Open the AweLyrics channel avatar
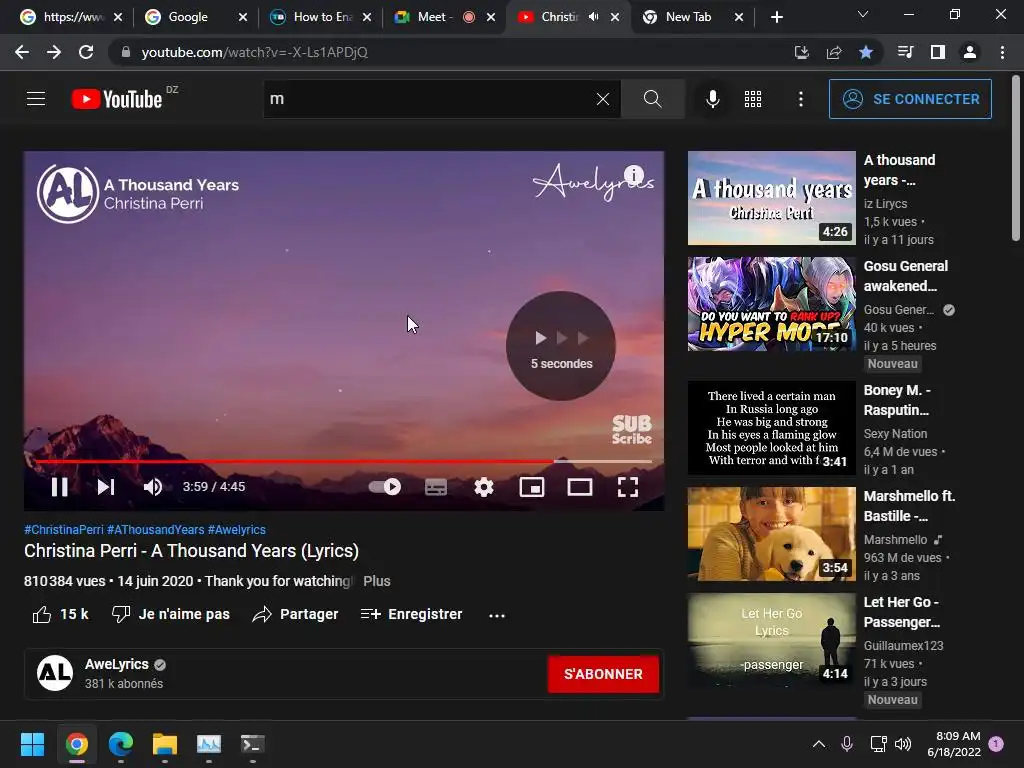1024x768 pixels. pos(55,673)
